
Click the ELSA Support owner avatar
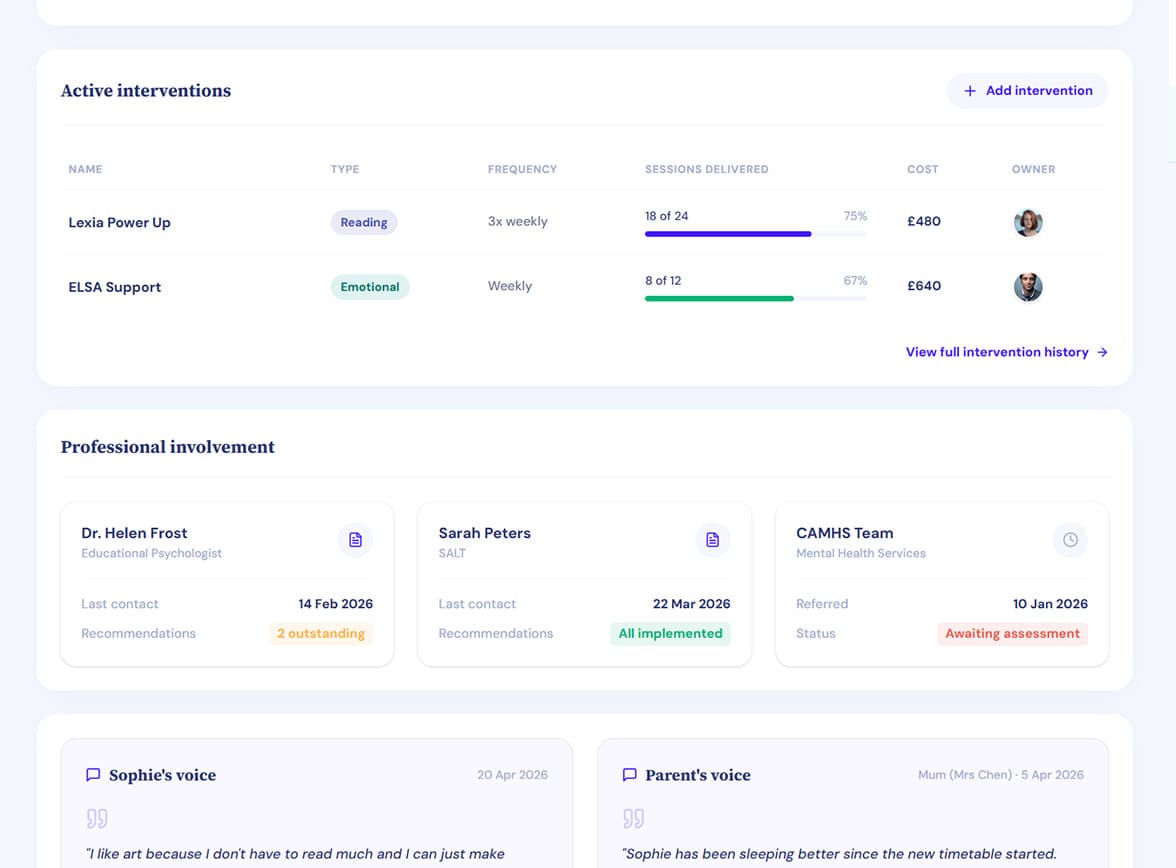pyautogui.click(x=1028, y=287)
